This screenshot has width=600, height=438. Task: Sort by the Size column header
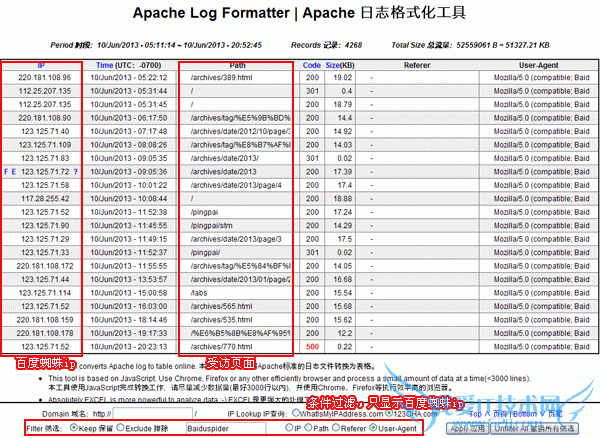[x=333, y=65]
